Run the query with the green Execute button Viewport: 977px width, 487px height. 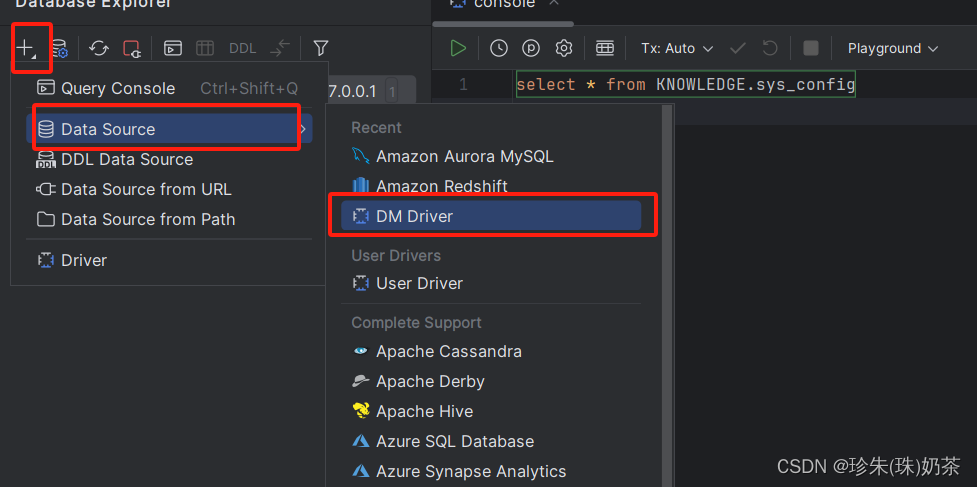pos(459,48)
